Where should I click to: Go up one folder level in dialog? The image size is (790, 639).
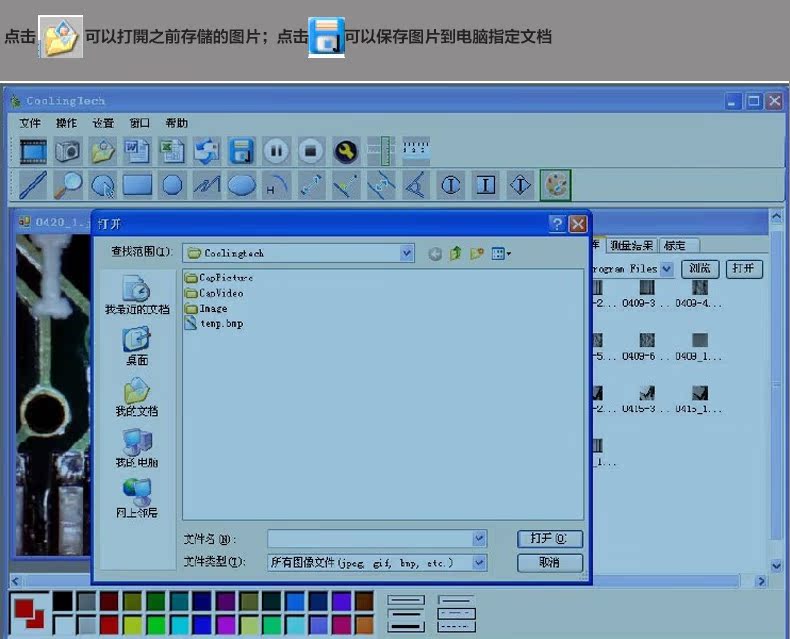[456, 254]
